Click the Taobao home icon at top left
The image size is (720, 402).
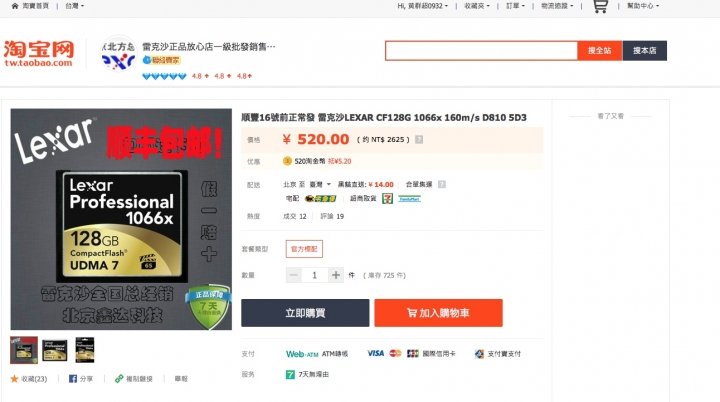click(15, 6)
